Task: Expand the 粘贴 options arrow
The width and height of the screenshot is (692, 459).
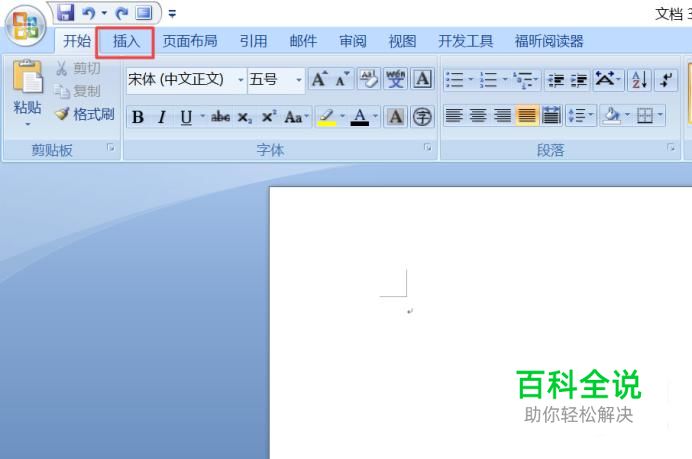Action: 27,124
